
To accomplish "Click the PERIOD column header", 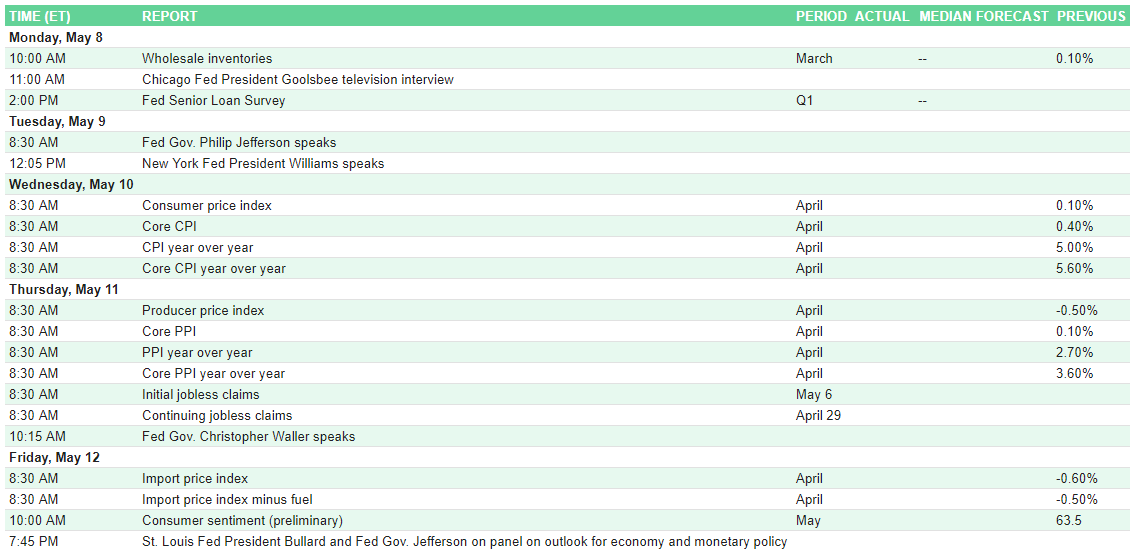I will click(x=821, y=16).
